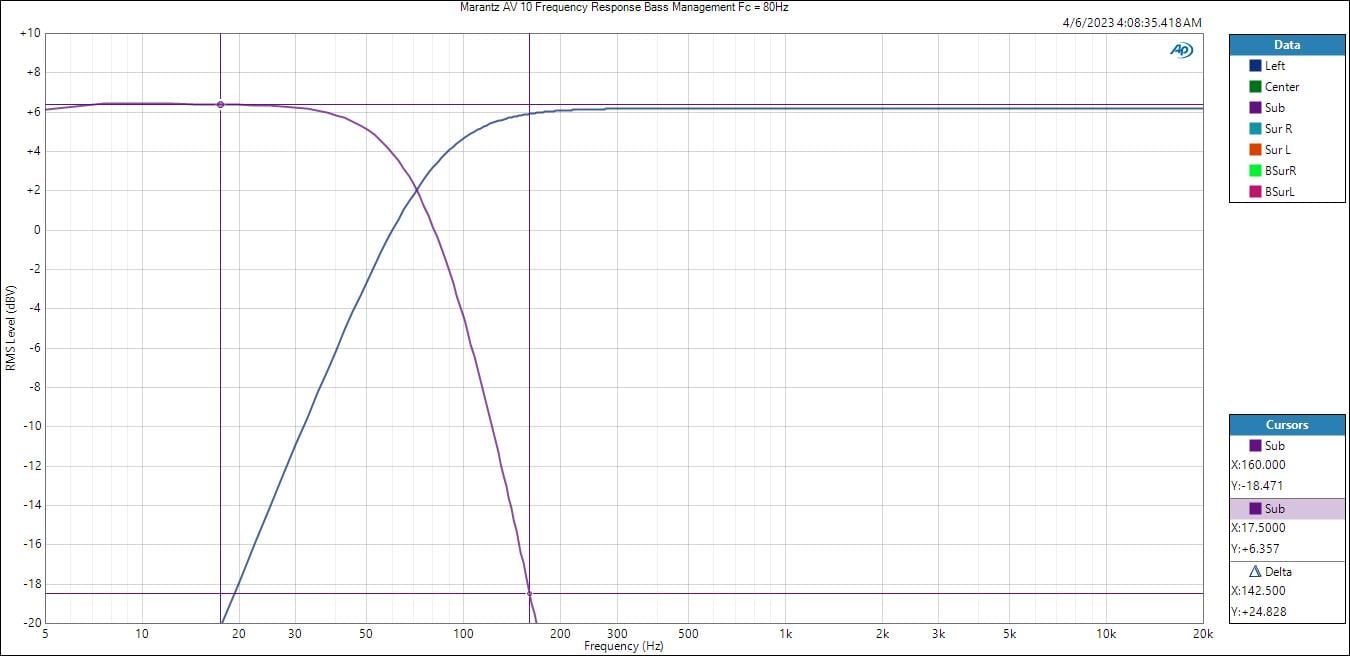Screen dimensions: 1350x656
Task: Click the timestamp above the graph
Action: click(x=1131, y=22)
